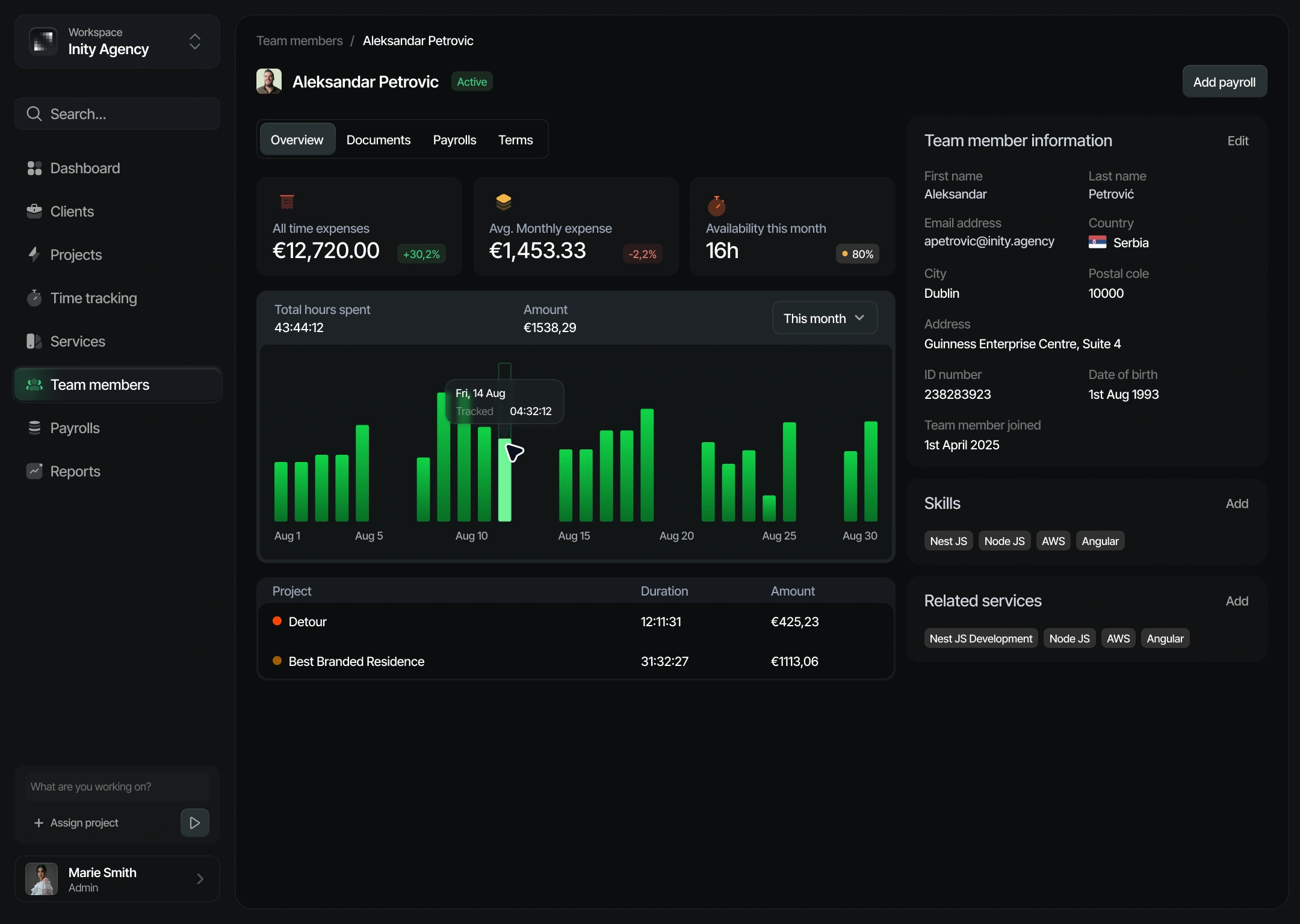This screenshot has height=924, width=1300.
Task: Click the Clients briefcase icon
Action: tap(34, 211)
